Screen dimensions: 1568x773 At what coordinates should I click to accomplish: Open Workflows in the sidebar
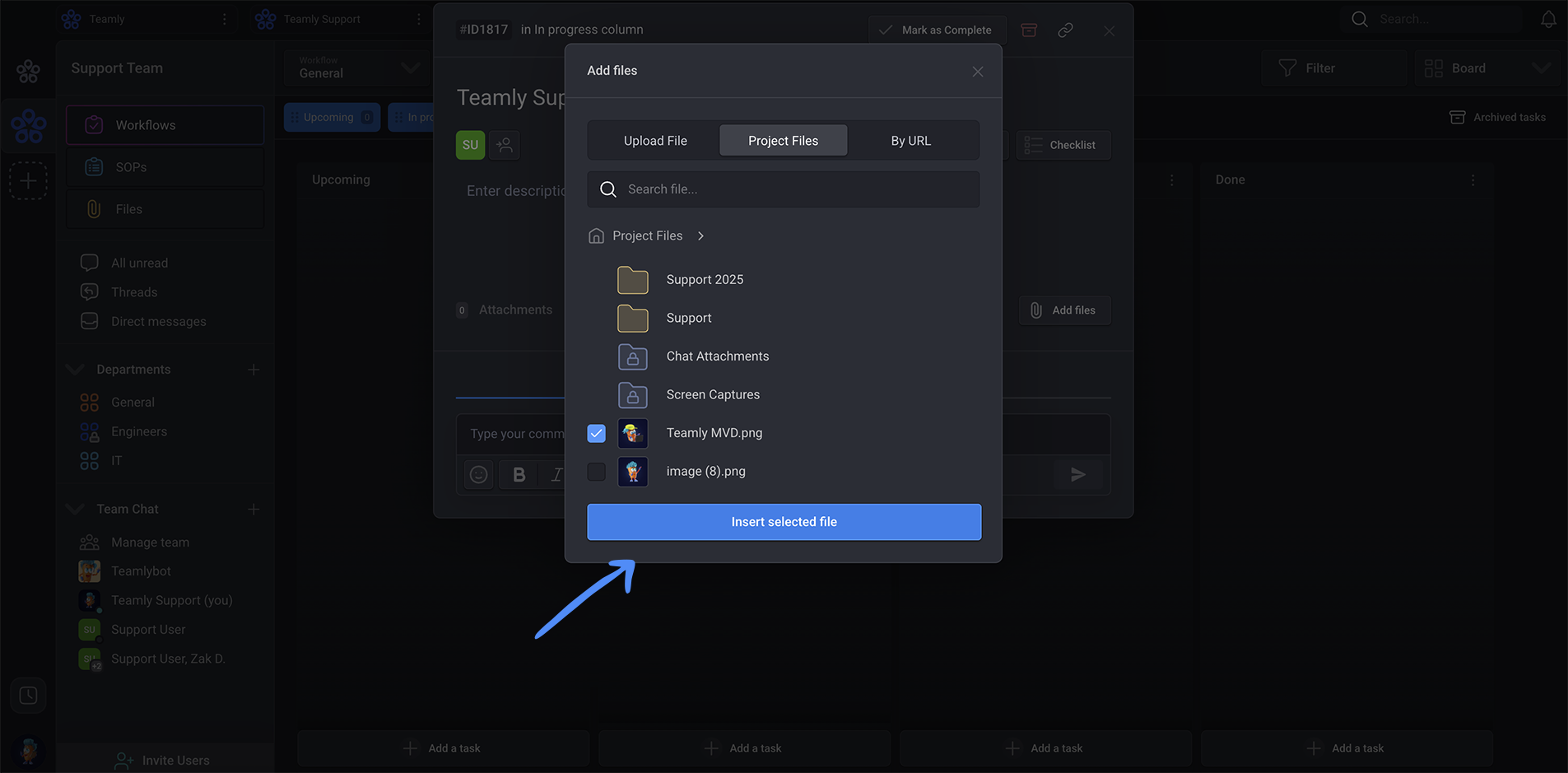165,125
